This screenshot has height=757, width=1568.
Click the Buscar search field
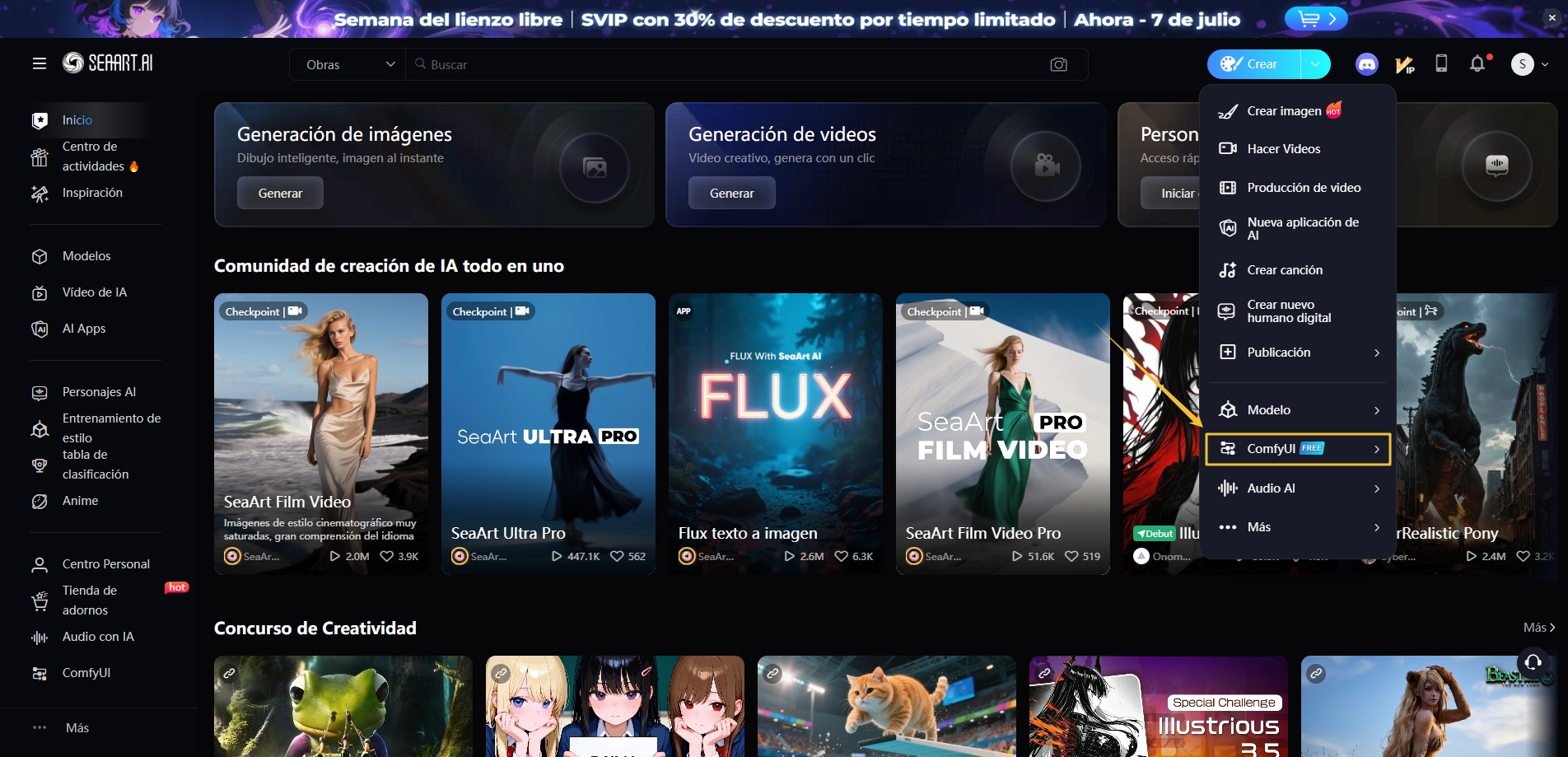(x=725, y=64)
